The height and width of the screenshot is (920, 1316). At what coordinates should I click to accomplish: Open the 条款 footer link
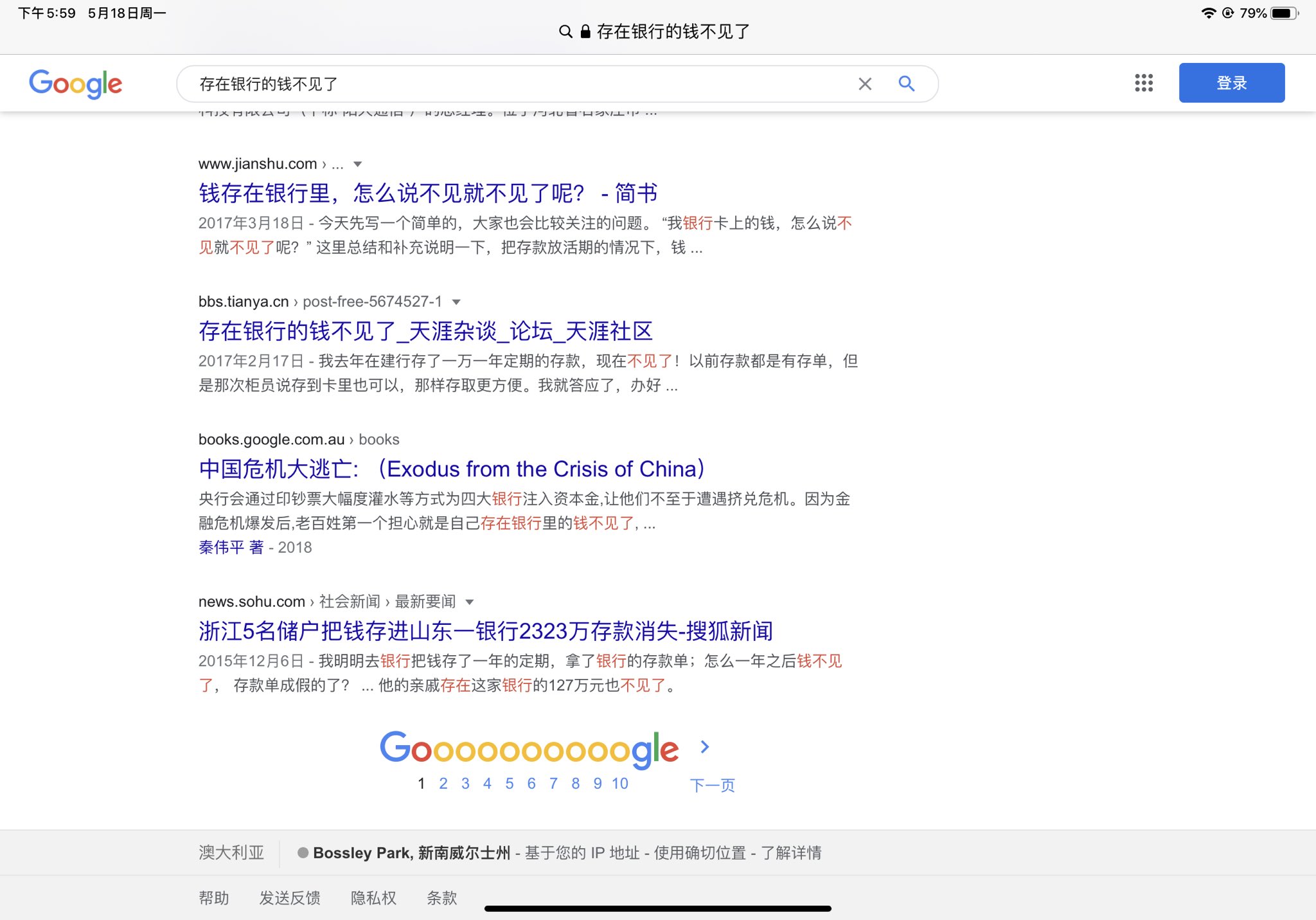[442, 897]
